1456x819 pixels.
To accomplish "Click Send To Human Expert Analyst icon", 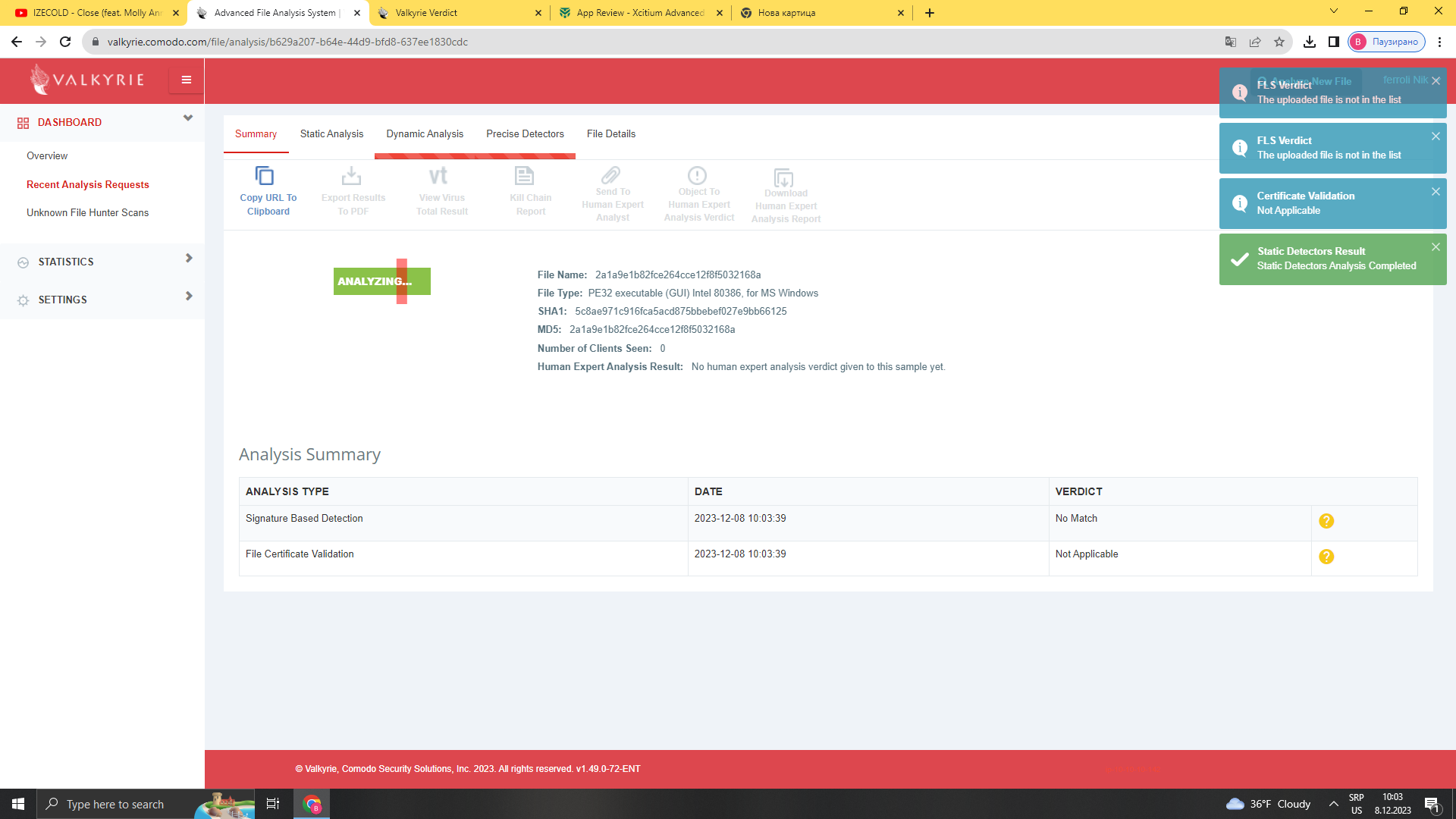I will 611,175.
